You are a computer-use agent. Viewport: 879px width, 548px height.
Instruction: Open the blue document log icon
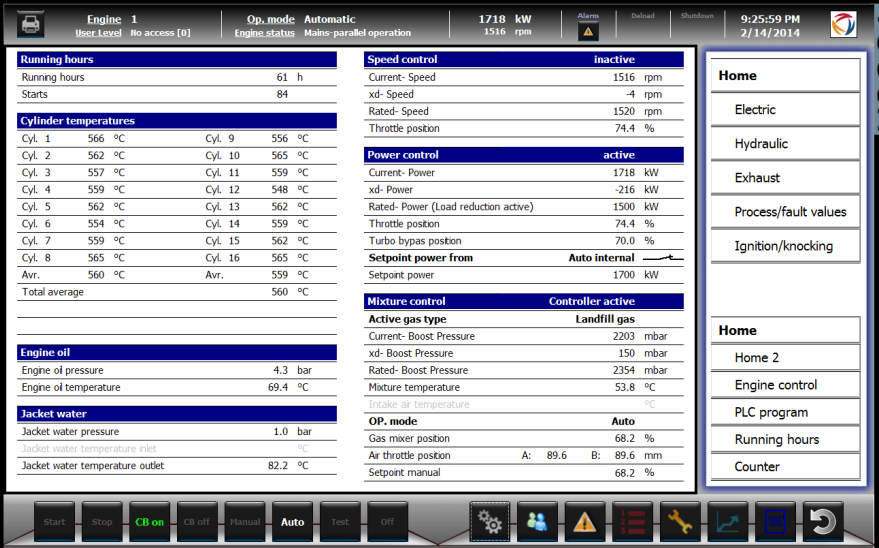[775, 522]
